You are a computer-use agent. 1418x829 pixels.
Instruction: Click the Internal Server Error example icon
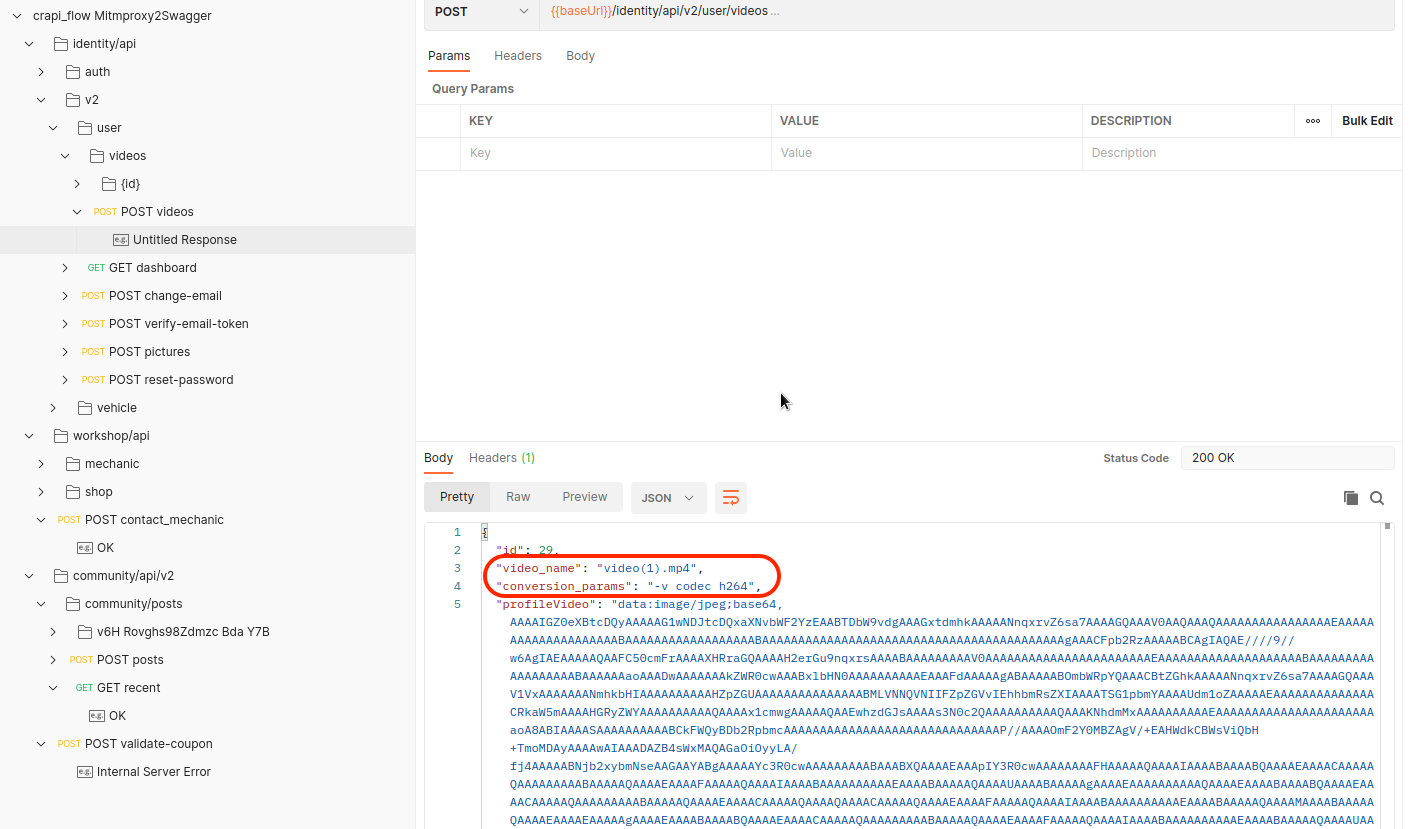pos(85,772)
